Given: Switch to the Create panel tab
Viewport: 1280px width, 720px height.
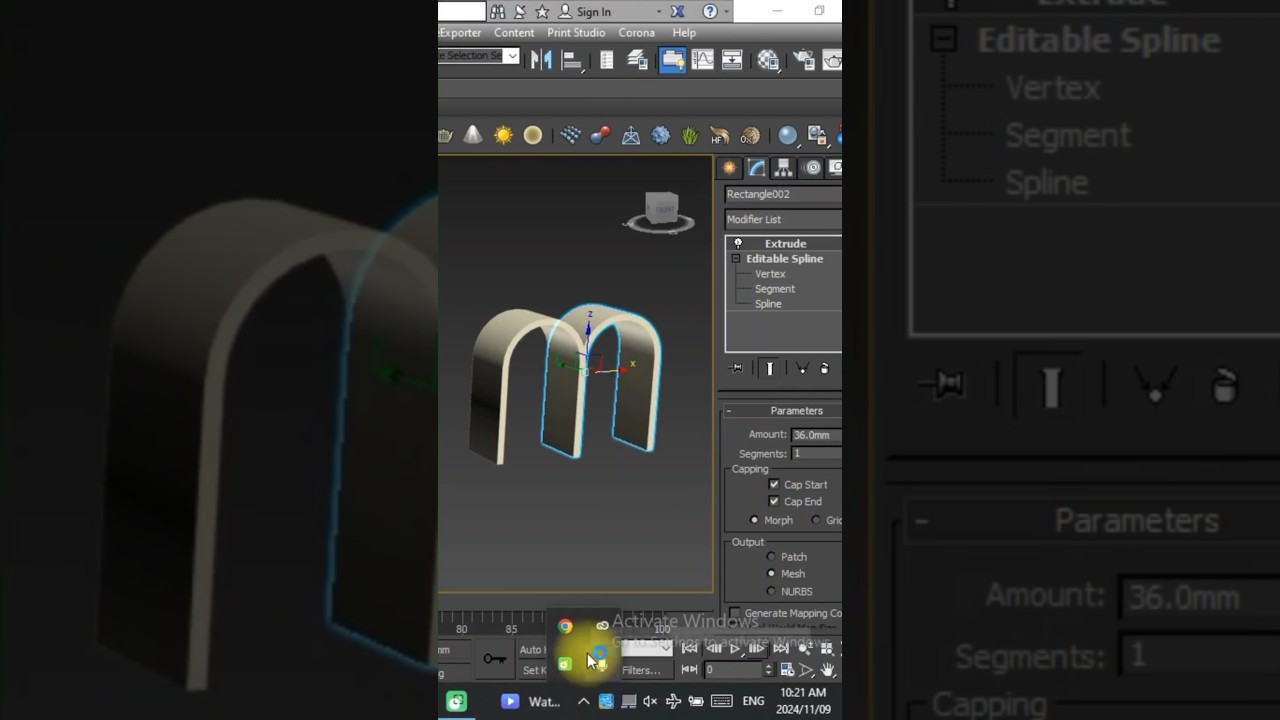Looking at the screenshot, I should click(729, 168).
